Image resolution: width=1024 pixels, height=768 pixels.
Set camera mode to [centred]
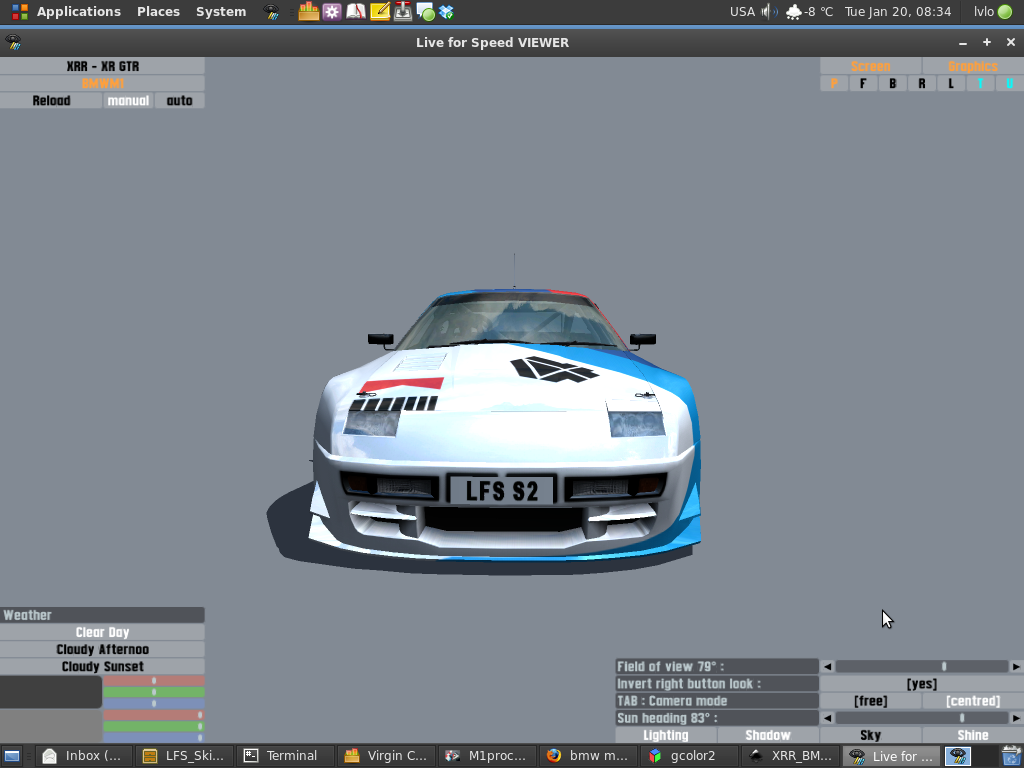[973, 701]
